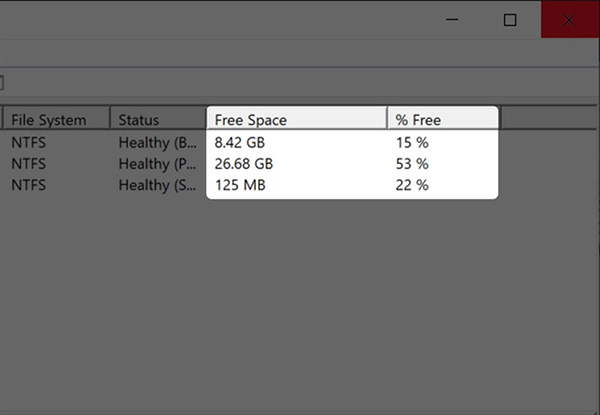
Task: Close the window with the red X
Action: (x=570, y=20)
